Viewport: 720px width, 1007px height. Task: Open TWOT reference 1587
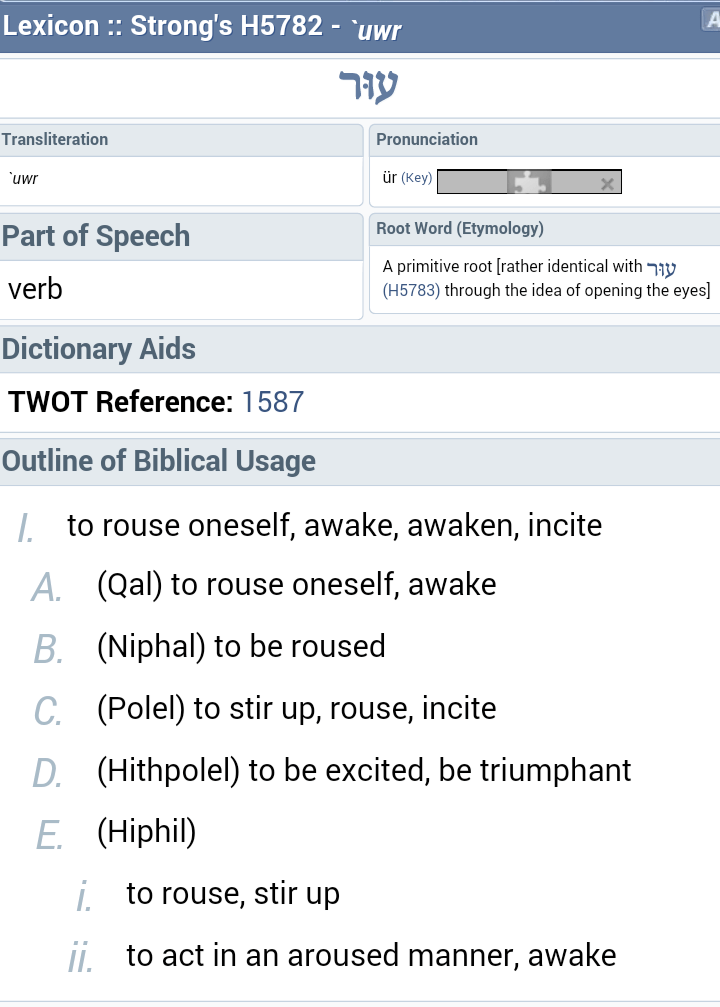coord(273,402)
